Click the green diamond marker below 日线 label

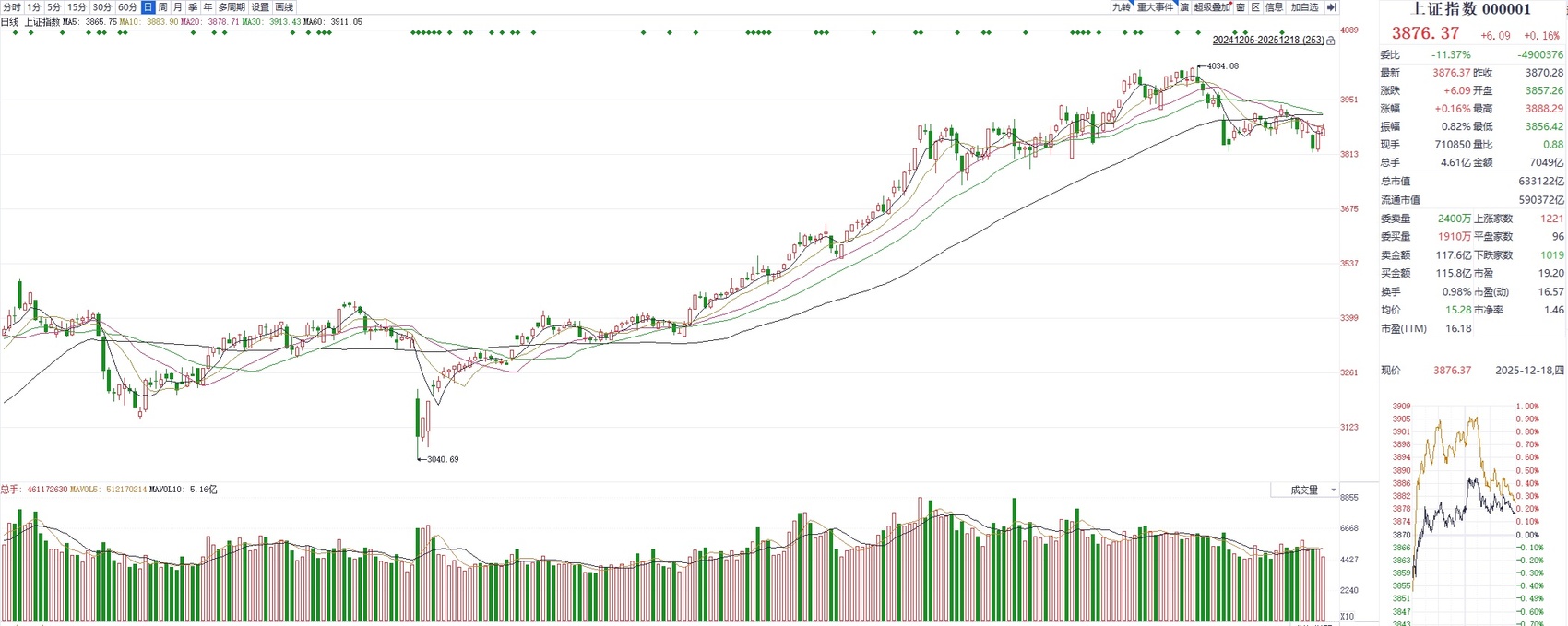pyautogui.click(x=16, y=32)
